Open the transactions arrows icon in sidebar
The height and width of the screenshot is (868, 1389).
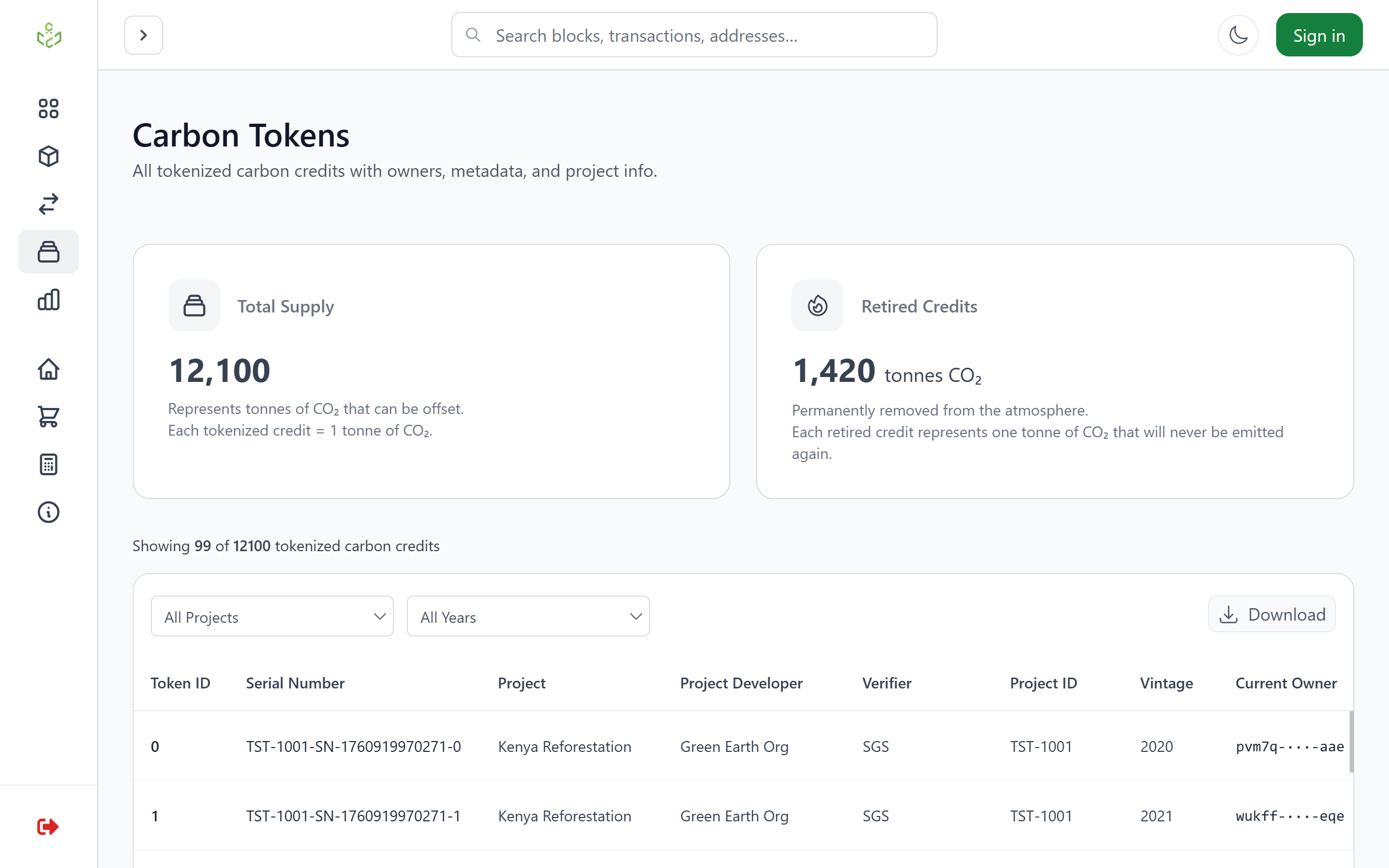click(x=48, y=204)
